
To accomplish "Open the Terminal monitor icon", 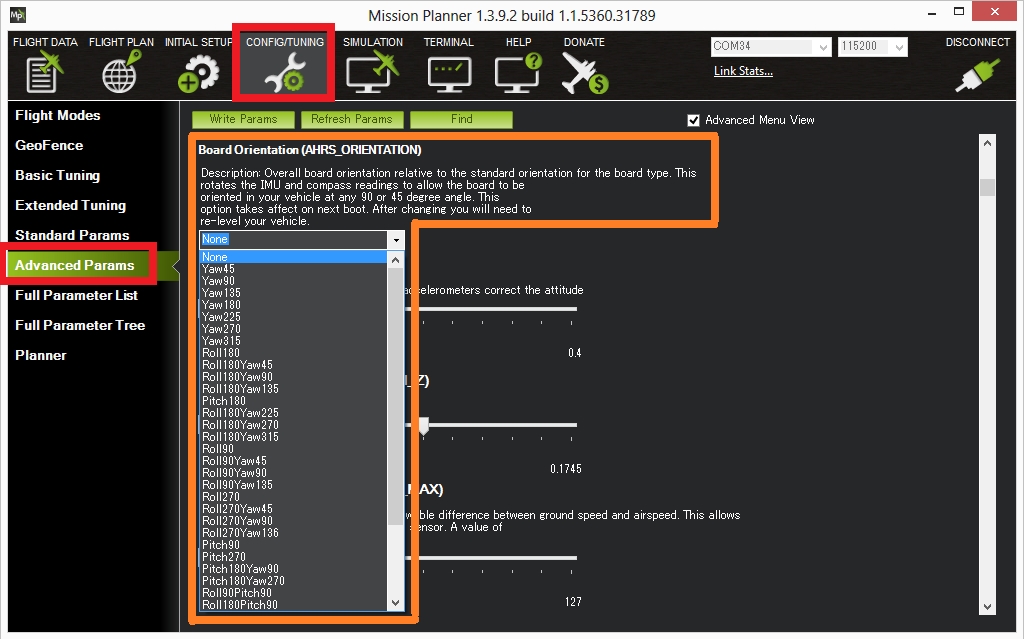I will 448,74.
